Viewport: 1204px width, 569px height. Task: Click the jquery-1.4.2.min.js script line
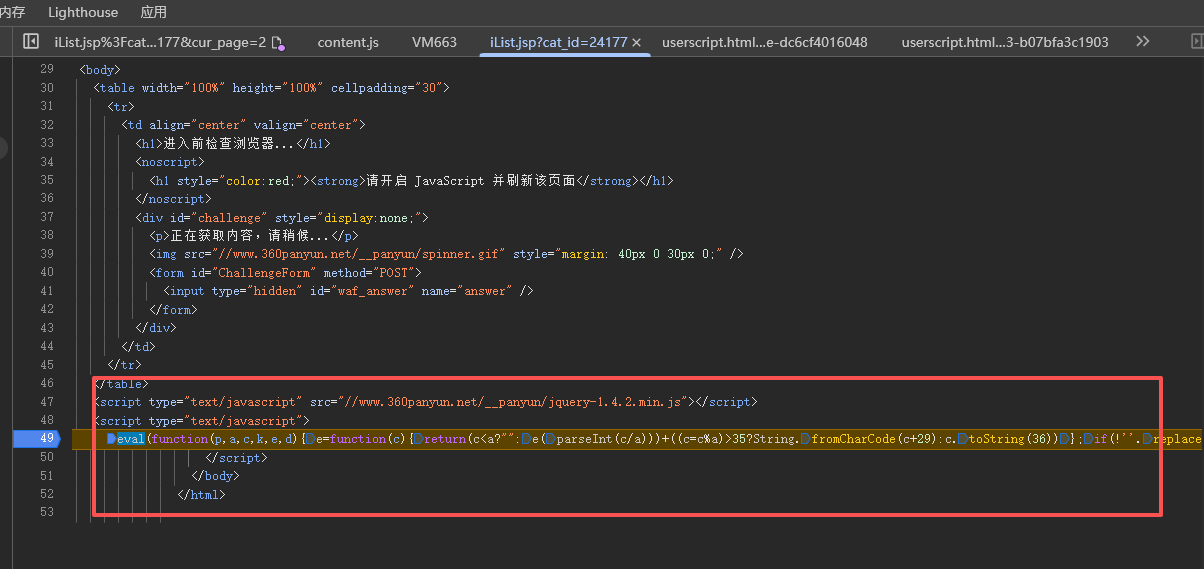(x=425, y=402)
